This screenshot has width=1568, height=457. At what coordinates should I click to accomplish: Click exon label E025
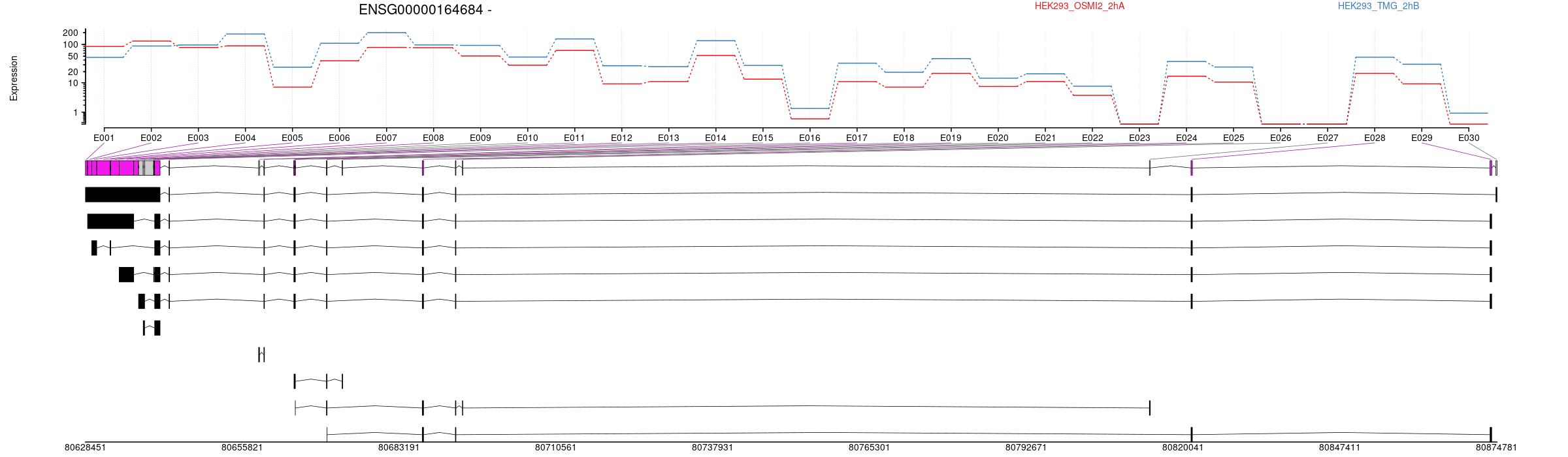(x=1233, y=138)
